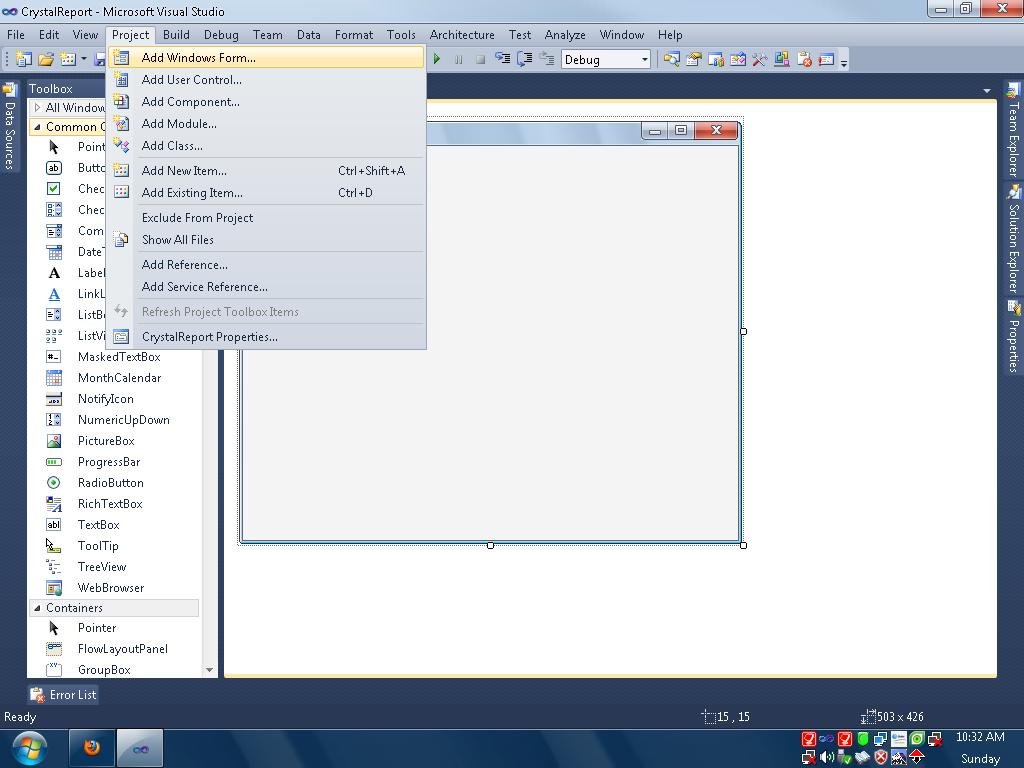Select Add New Item from the Project menu

[x=183, y=171]
